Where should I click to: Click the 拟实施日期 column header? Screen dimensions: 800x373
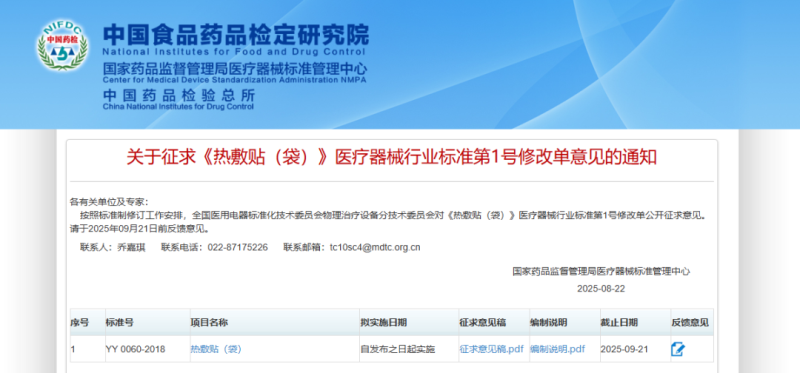coord(383,323)
